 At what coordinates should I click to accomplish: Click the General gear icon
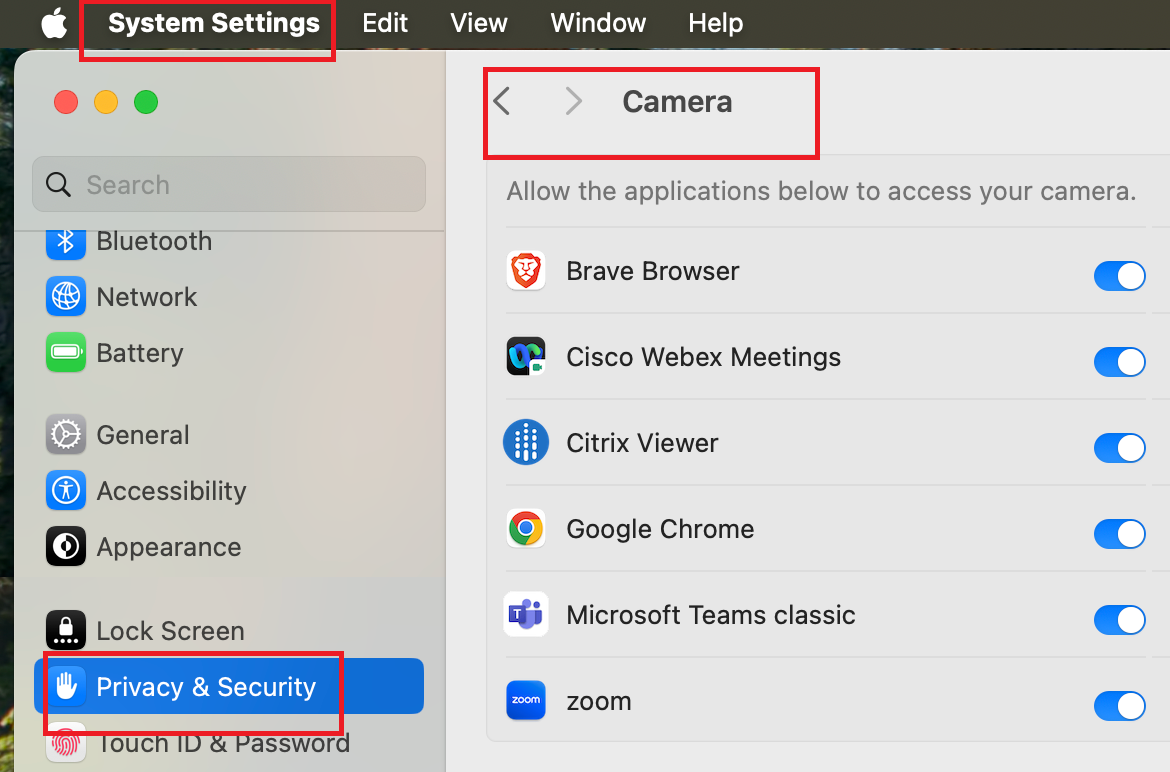pos(66,434)
